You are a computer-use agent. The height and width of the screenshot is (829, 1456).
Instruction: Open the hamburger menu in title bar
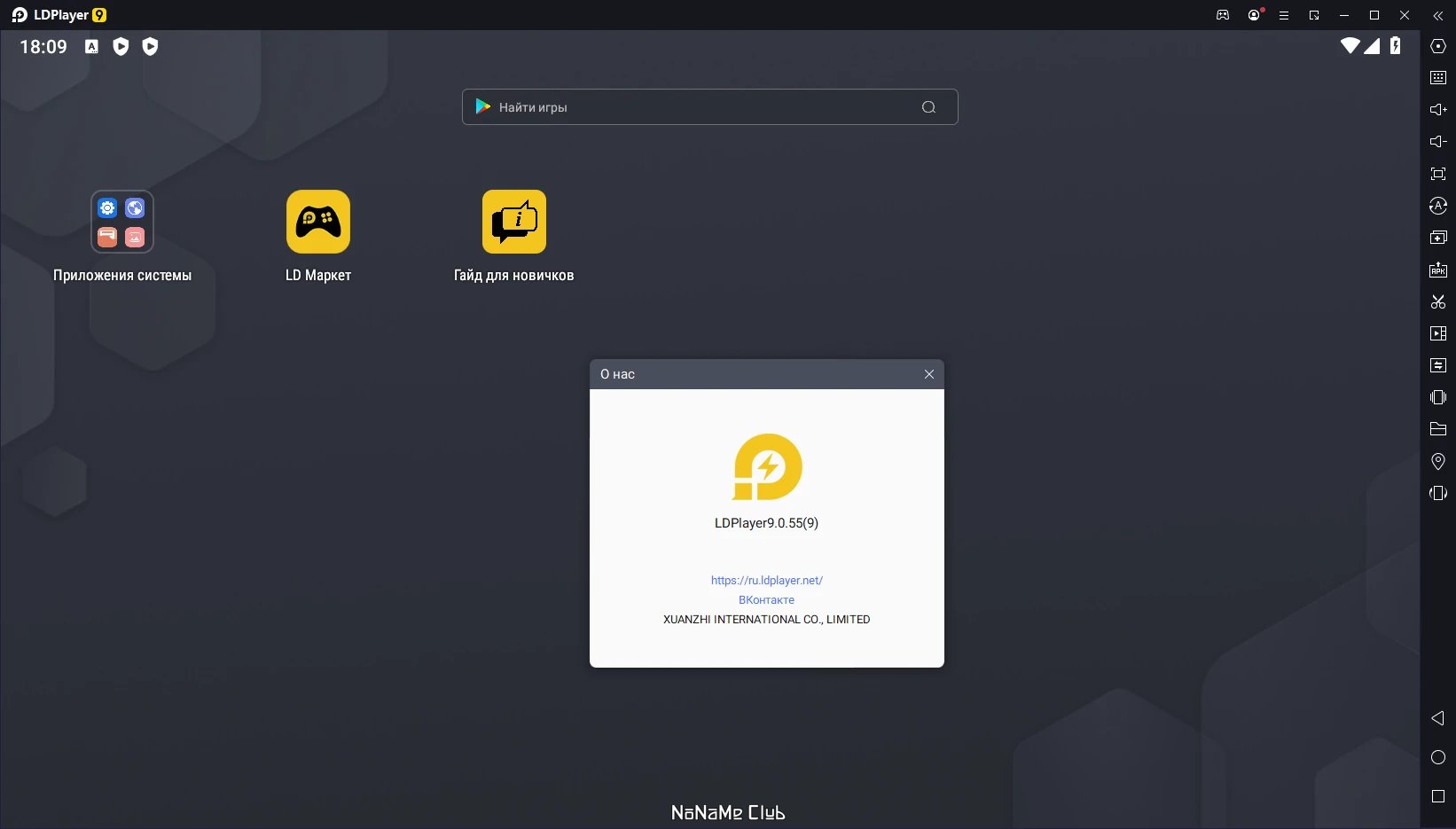click(1283, 15)
